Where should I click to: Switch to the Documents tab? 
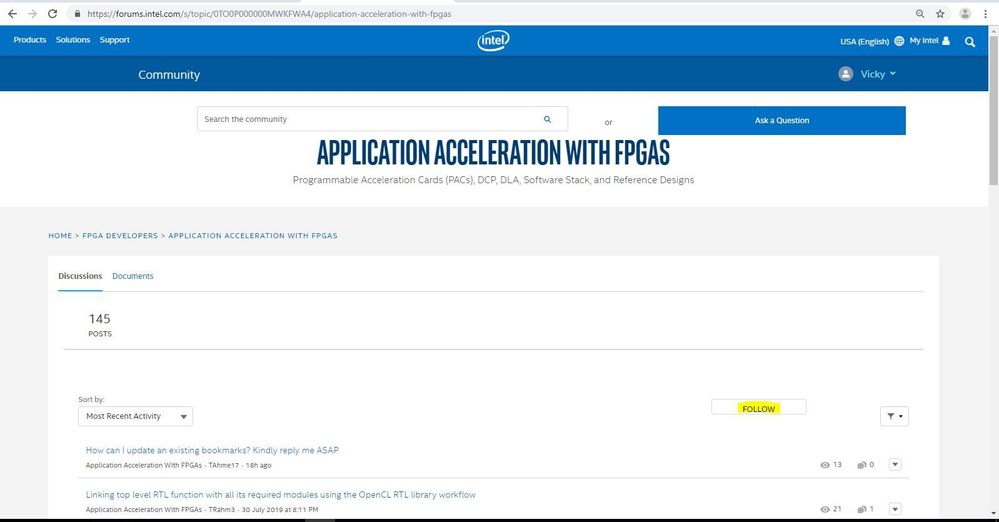pyautogui.click(x=133, y=276)
